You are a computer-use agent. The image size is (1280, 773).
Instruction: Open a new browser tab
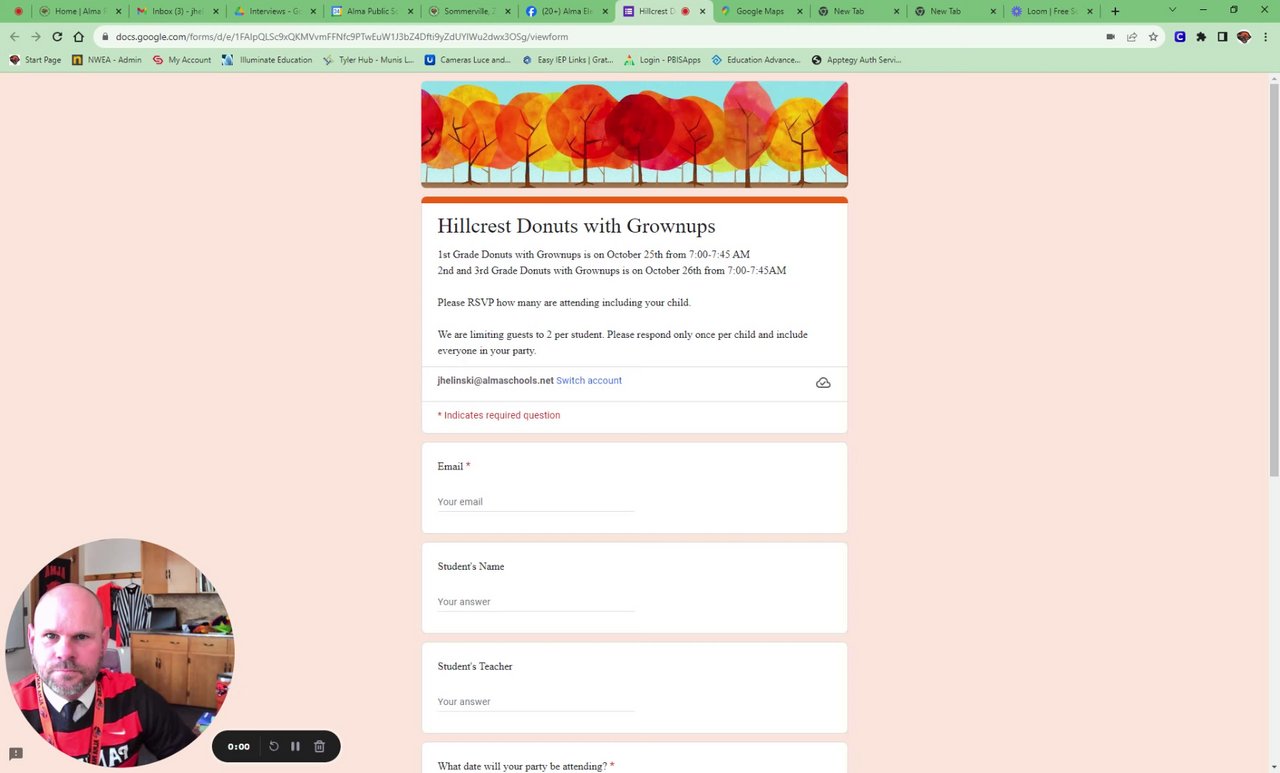click(x=1115, y=11)
